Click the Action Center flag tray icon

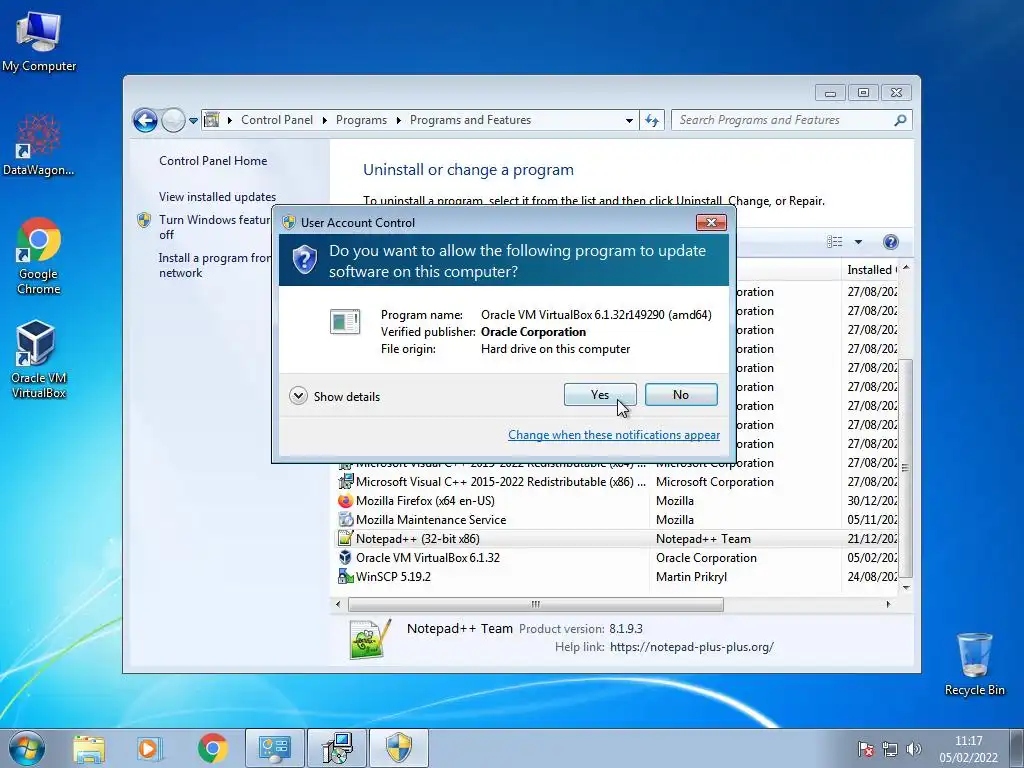[x=866, y=749]
